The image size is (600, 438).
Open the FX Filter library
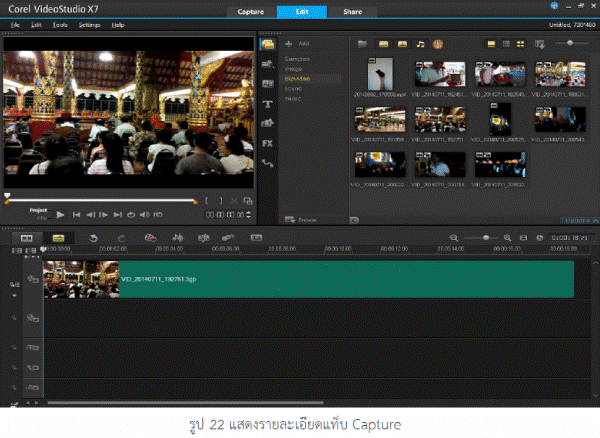[267, 143]
